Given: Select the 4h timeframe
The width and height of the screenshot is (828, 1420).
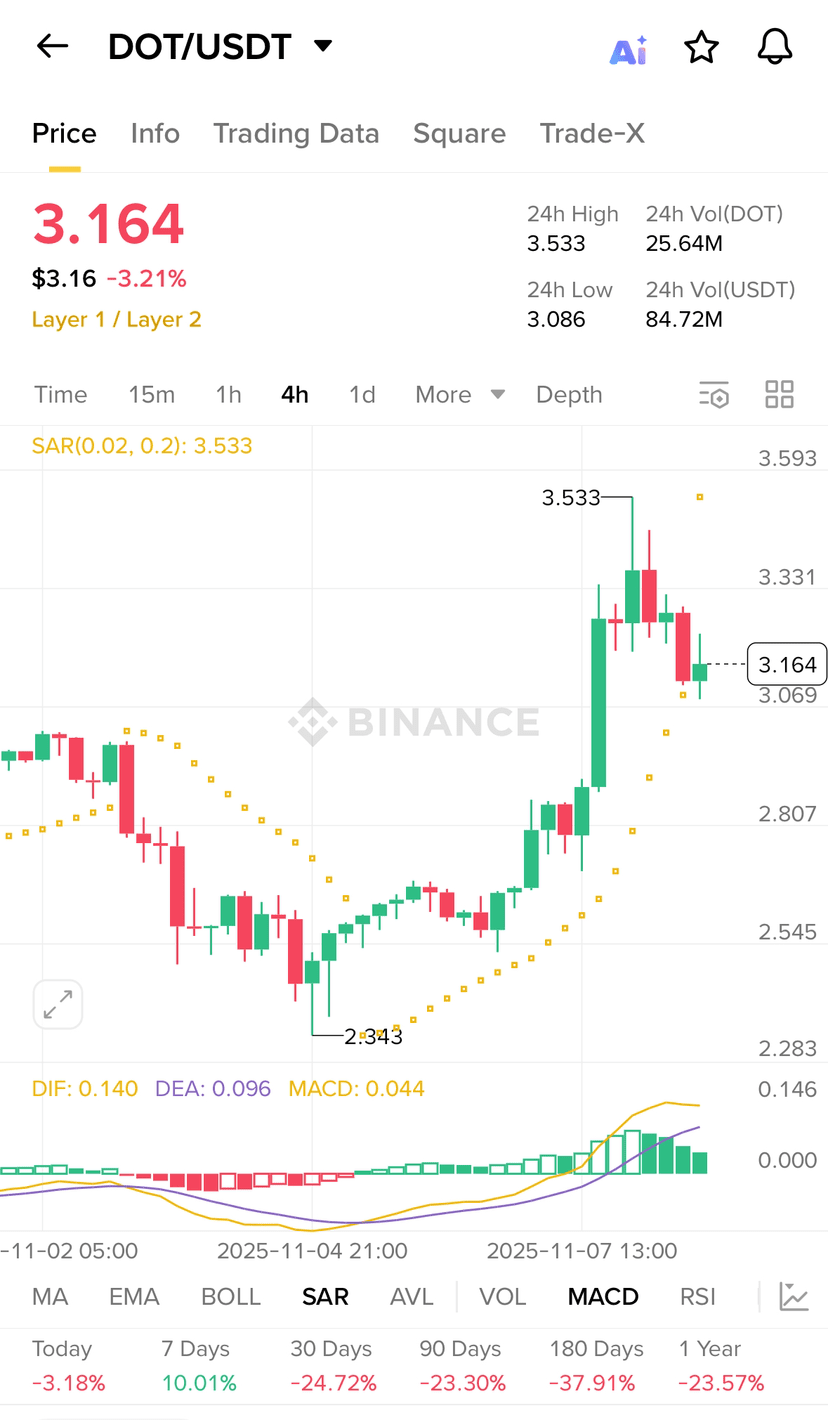Looking at the screenshot, I should tap(295, 395).
